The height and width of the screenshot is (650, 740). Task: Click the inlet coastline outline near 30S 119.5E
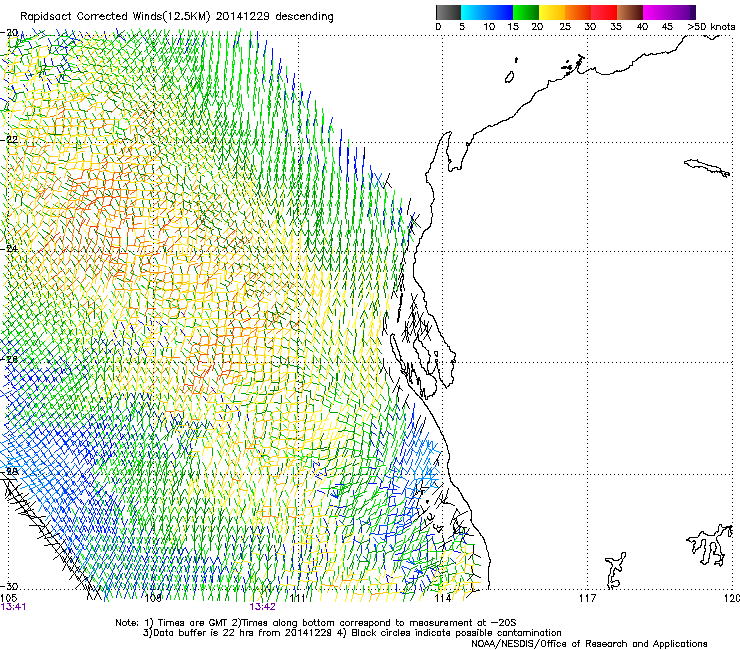[710, 544]
